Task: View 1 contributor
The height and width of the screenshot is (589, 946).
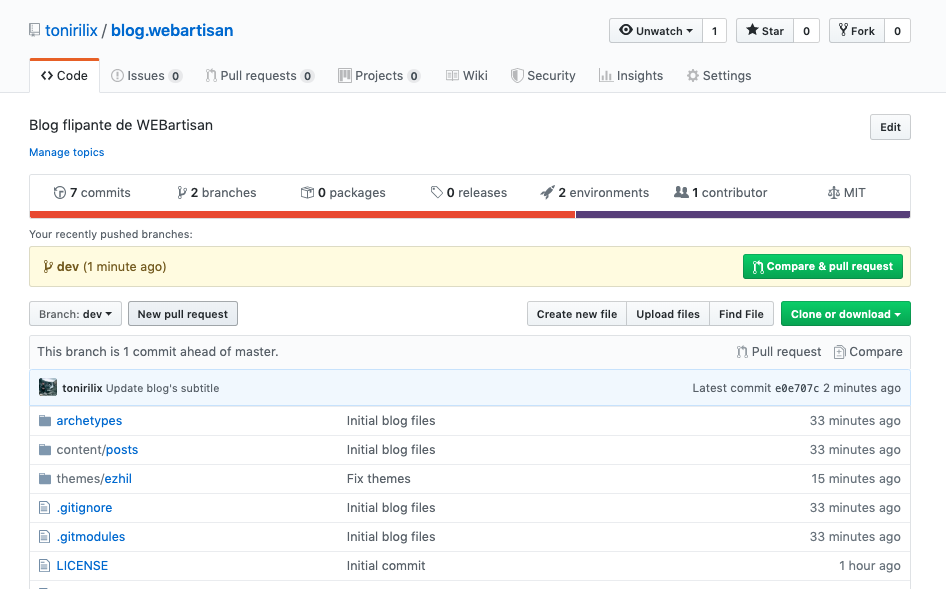Action: click(720, 193)
